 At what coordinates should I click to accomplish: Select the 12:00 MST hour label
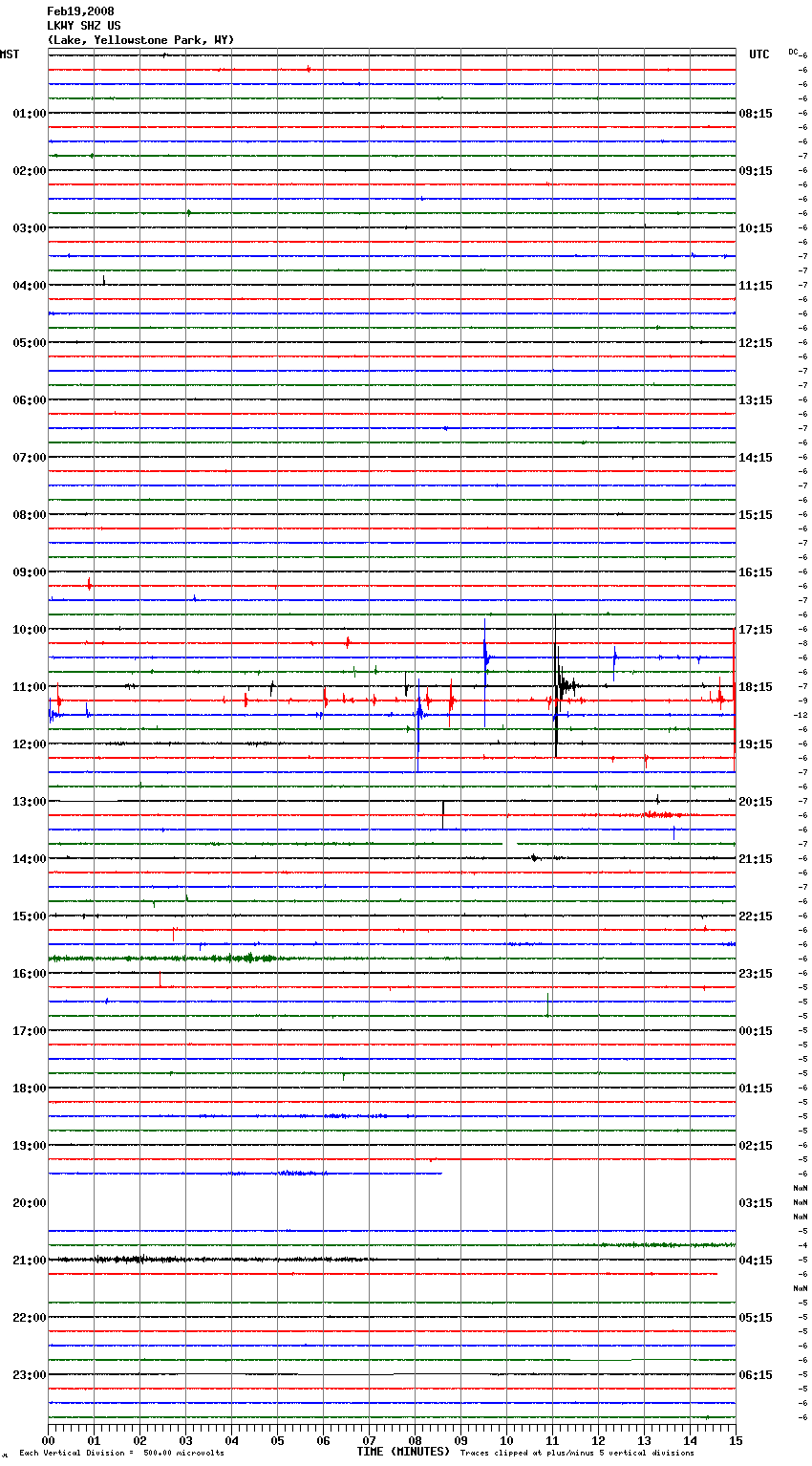tap(30, 744)
